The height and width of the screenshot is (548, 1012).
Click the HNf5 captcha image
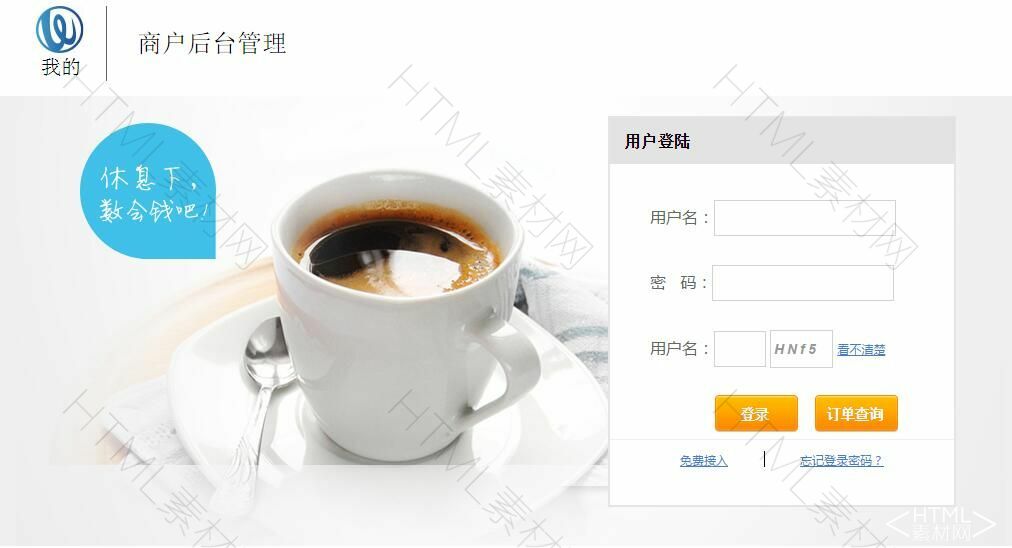click(801, 349)
